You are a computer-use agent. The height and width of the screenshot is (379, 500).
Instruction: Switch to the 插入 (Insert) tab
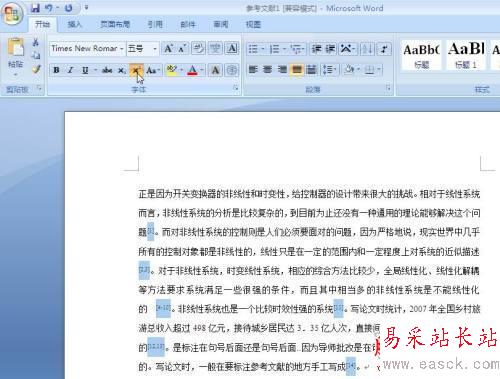click(75, 24)
